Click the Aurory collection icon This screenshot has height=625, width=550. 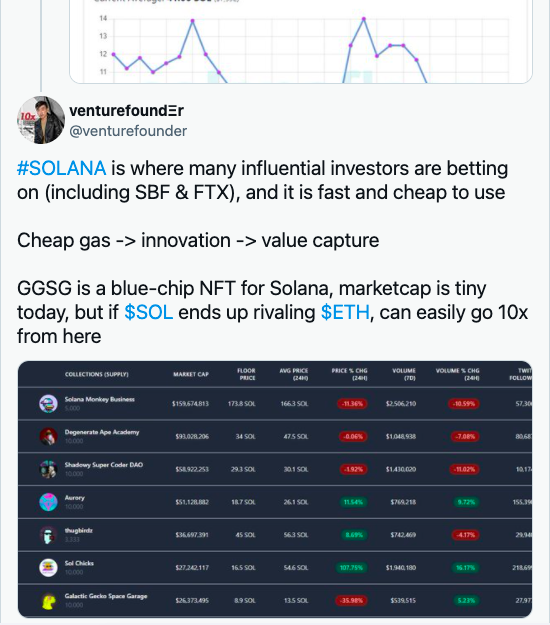pyautogui.click(x=48, y=502)
